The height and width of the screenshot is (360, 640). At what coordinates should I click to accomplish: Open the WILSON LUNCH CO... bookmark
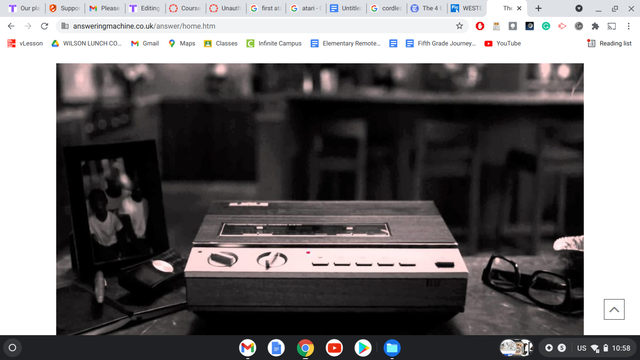click(x=86, y=43)
